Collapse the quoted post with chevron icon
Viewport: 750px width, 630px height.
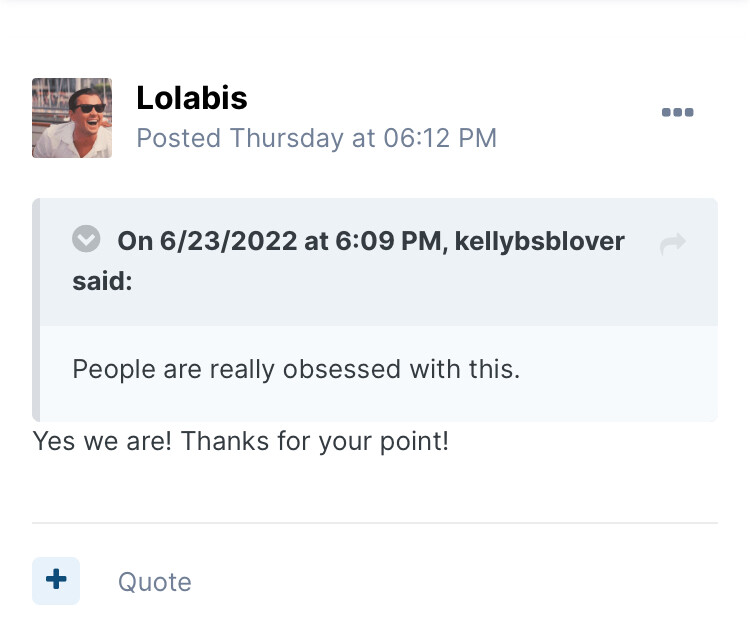87,240
